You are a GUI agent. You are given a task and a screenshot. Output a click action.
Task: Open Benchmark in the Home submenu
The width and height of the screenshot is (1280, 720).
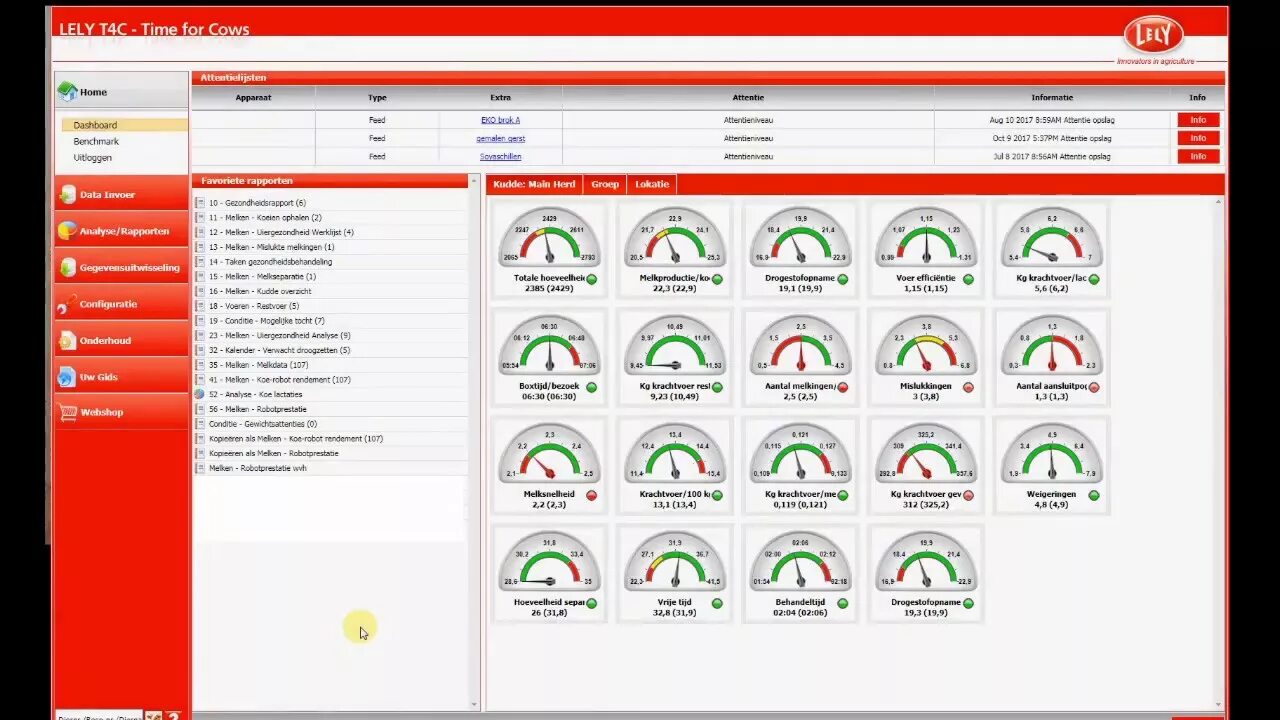[96, 141]
